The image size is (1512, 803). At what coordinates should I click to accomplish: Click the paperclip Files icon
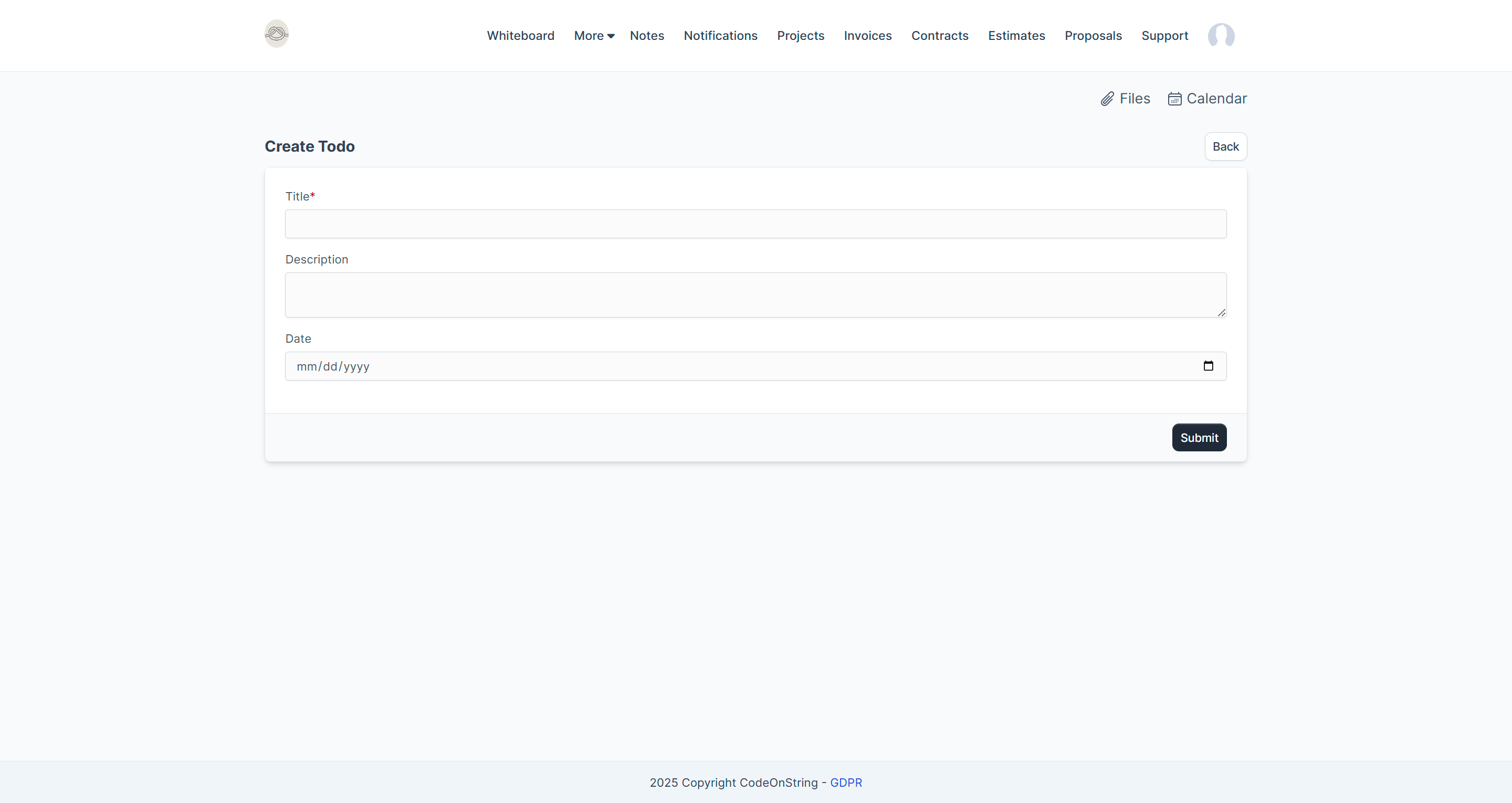tap(1108, 98)
